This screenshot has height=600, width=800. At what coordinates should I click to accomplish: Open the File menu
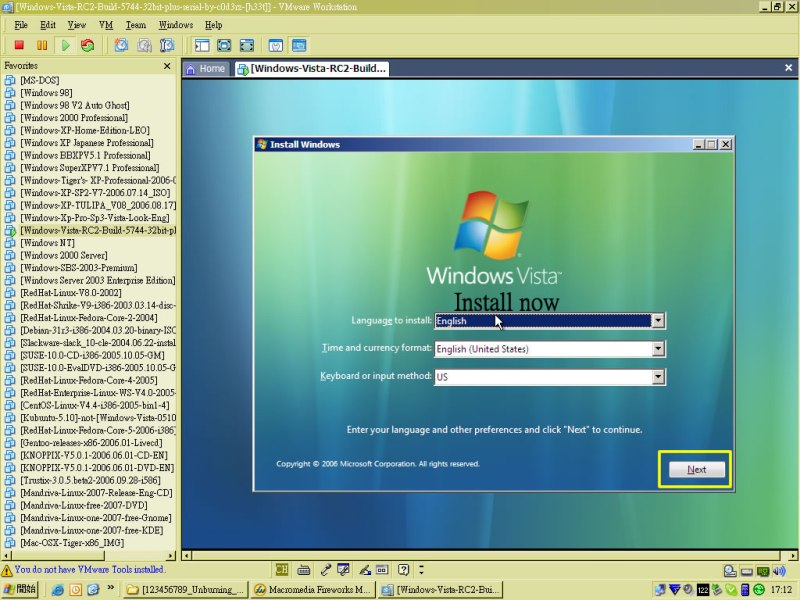(x=21, y=25)
